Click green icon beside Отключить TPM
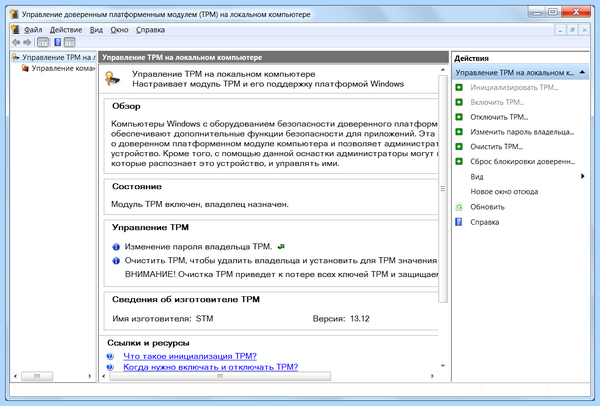The image size is (600, 406). (459, 117)
